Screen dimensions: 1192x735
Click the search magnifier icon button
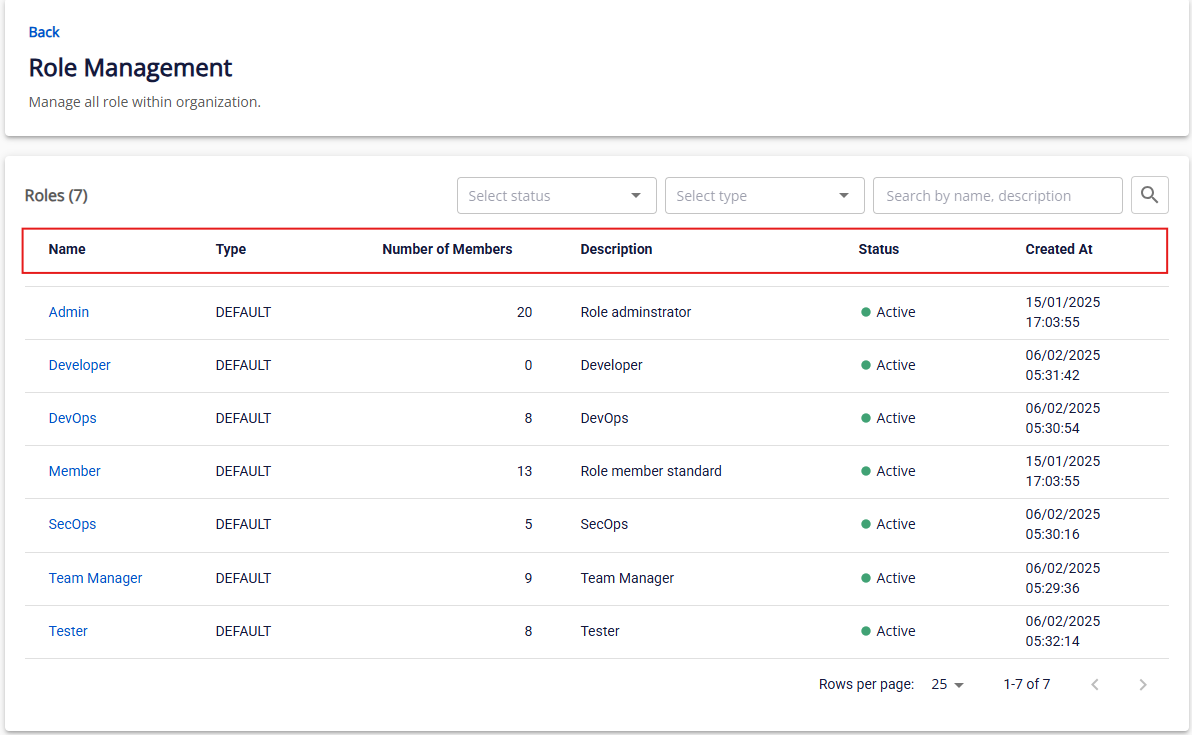(1149, 195)
